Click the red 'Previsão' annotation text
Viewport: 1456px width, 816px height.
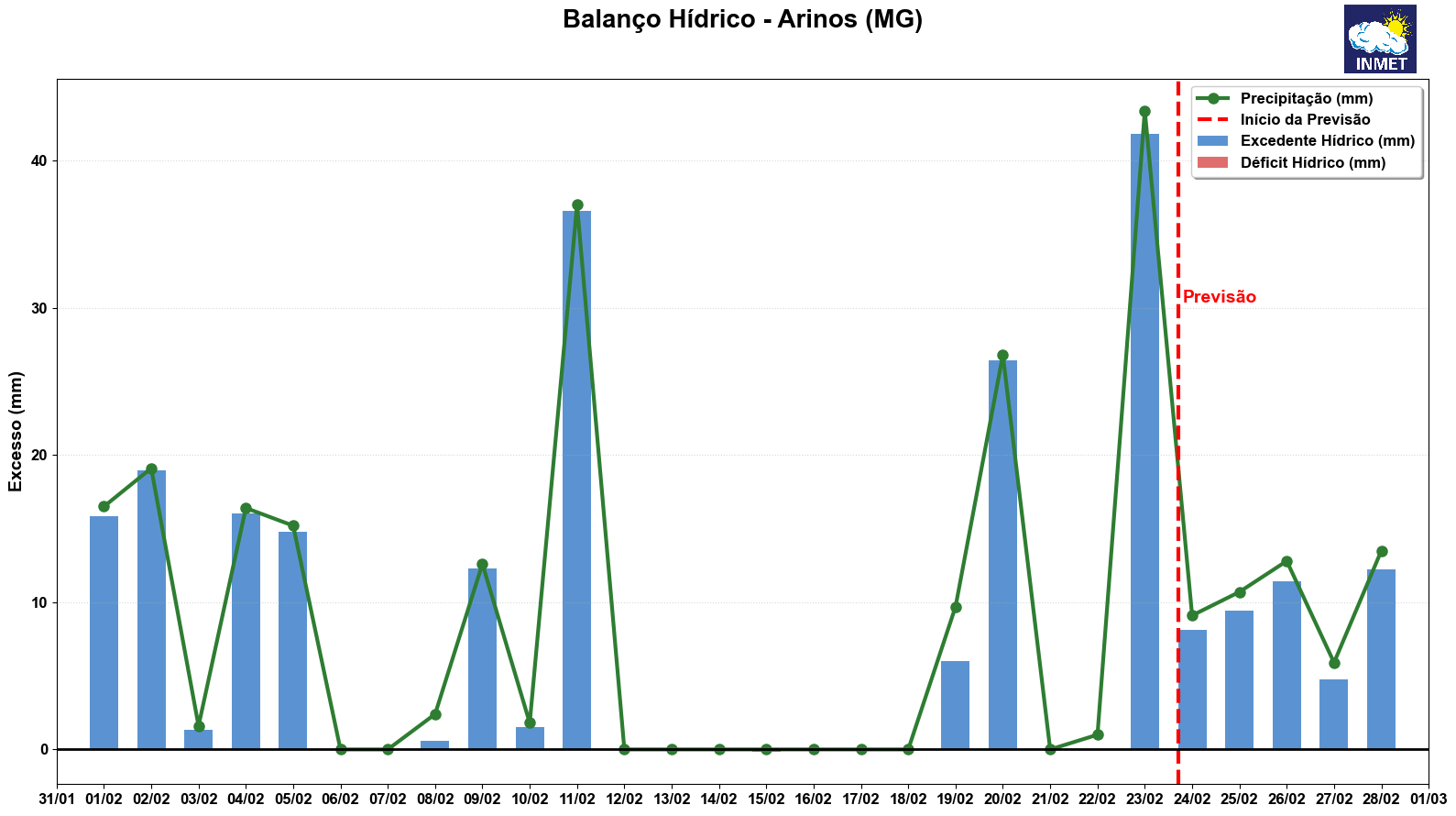point(1219,297)
